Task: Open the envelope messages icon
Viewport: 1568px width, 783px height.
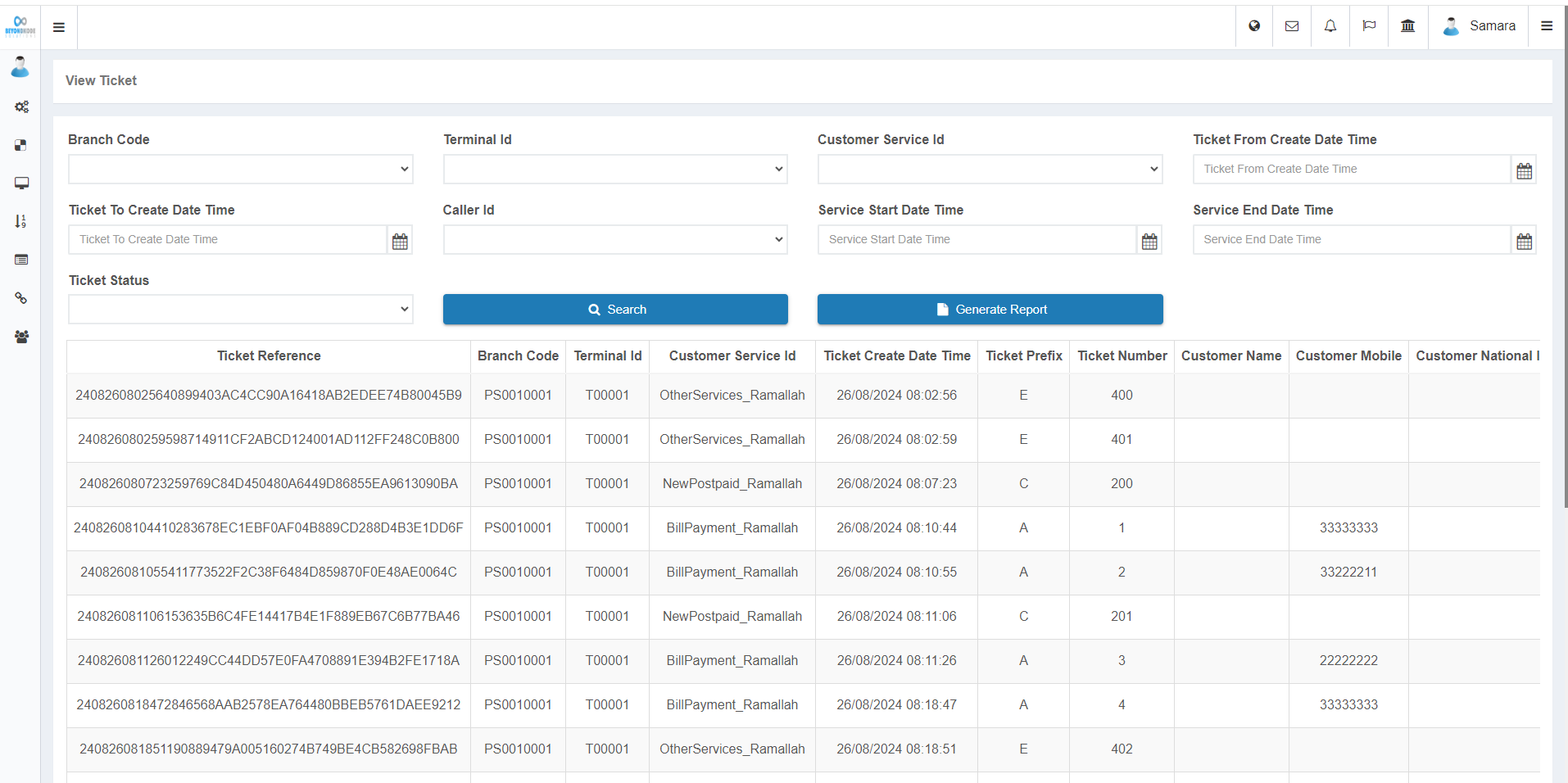Action: pyautogui.click(x=1292, y=26)
